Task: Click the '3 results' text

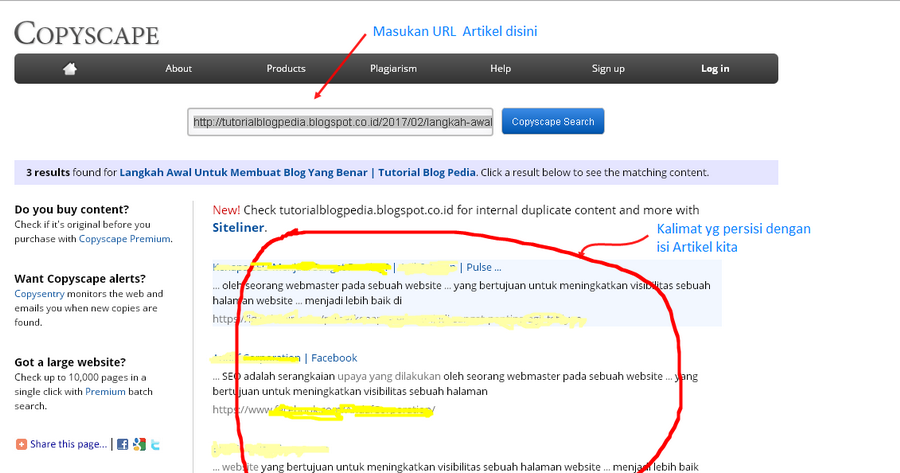Action: [48, 172]
